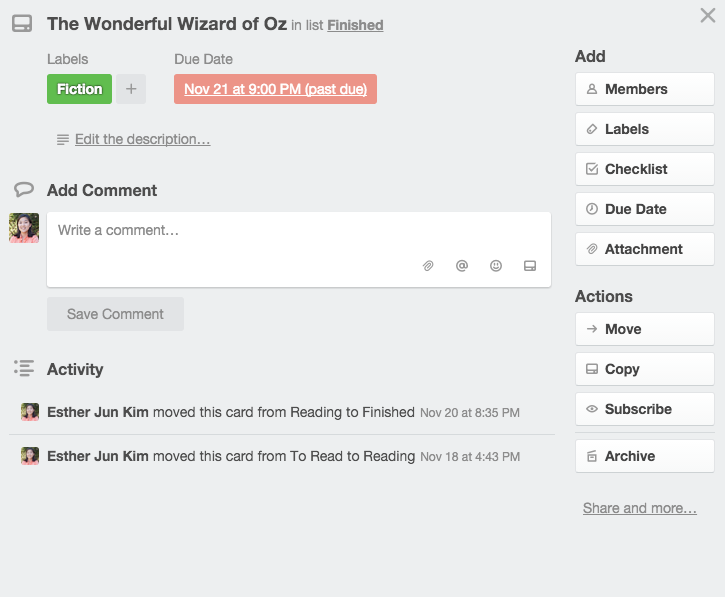Image resolution: width=725 pixels, height=597 pixels.
Task: Click Esther's avatar beside the comment box
Action: (24, 228)
